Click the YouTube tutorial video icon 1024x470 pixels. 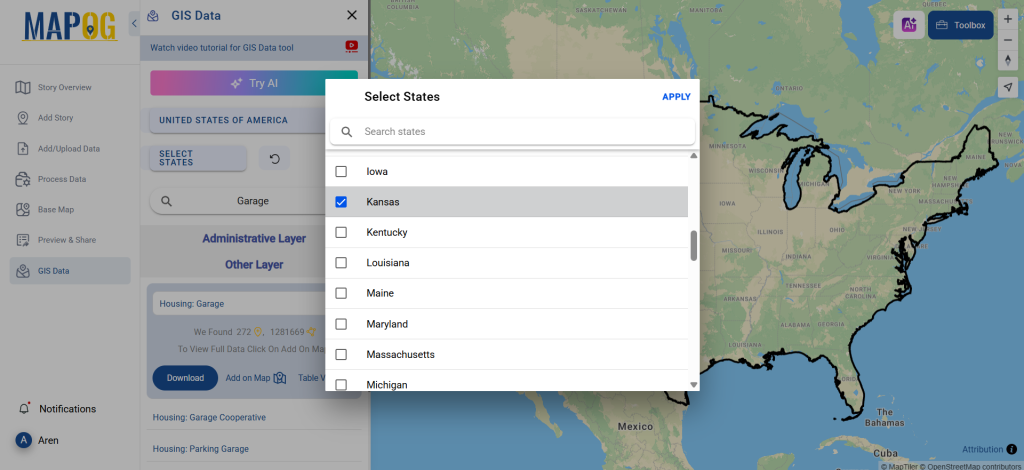tap(351, 46)
